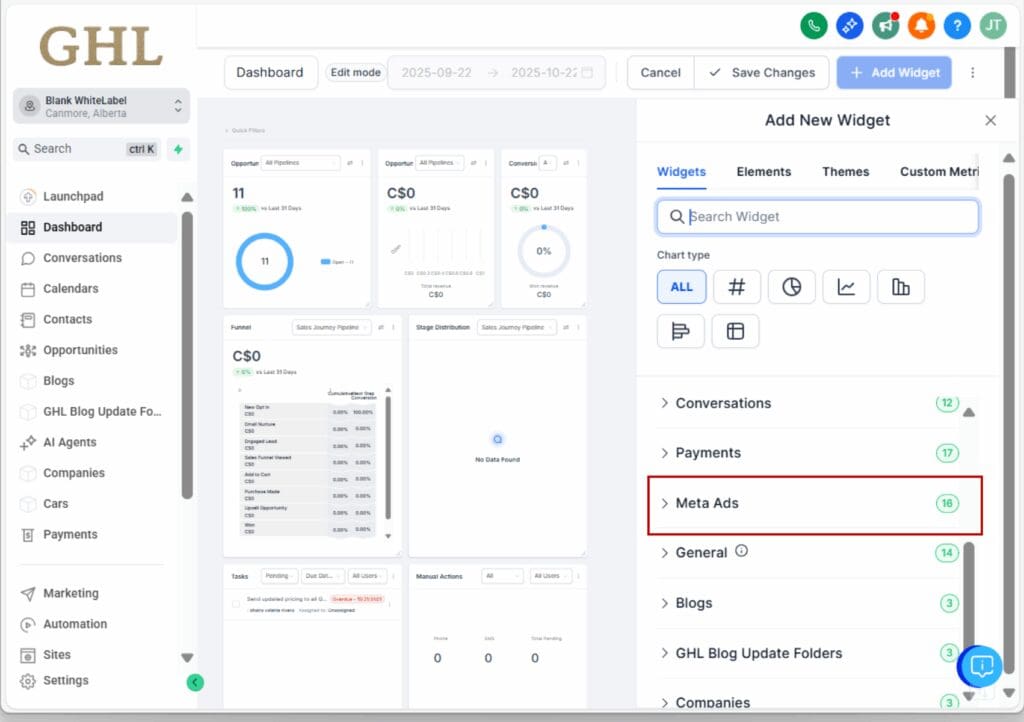Click the green phone icon in top bar
Viewport: 1024px width, 722px height.
(x=814, y=26)
